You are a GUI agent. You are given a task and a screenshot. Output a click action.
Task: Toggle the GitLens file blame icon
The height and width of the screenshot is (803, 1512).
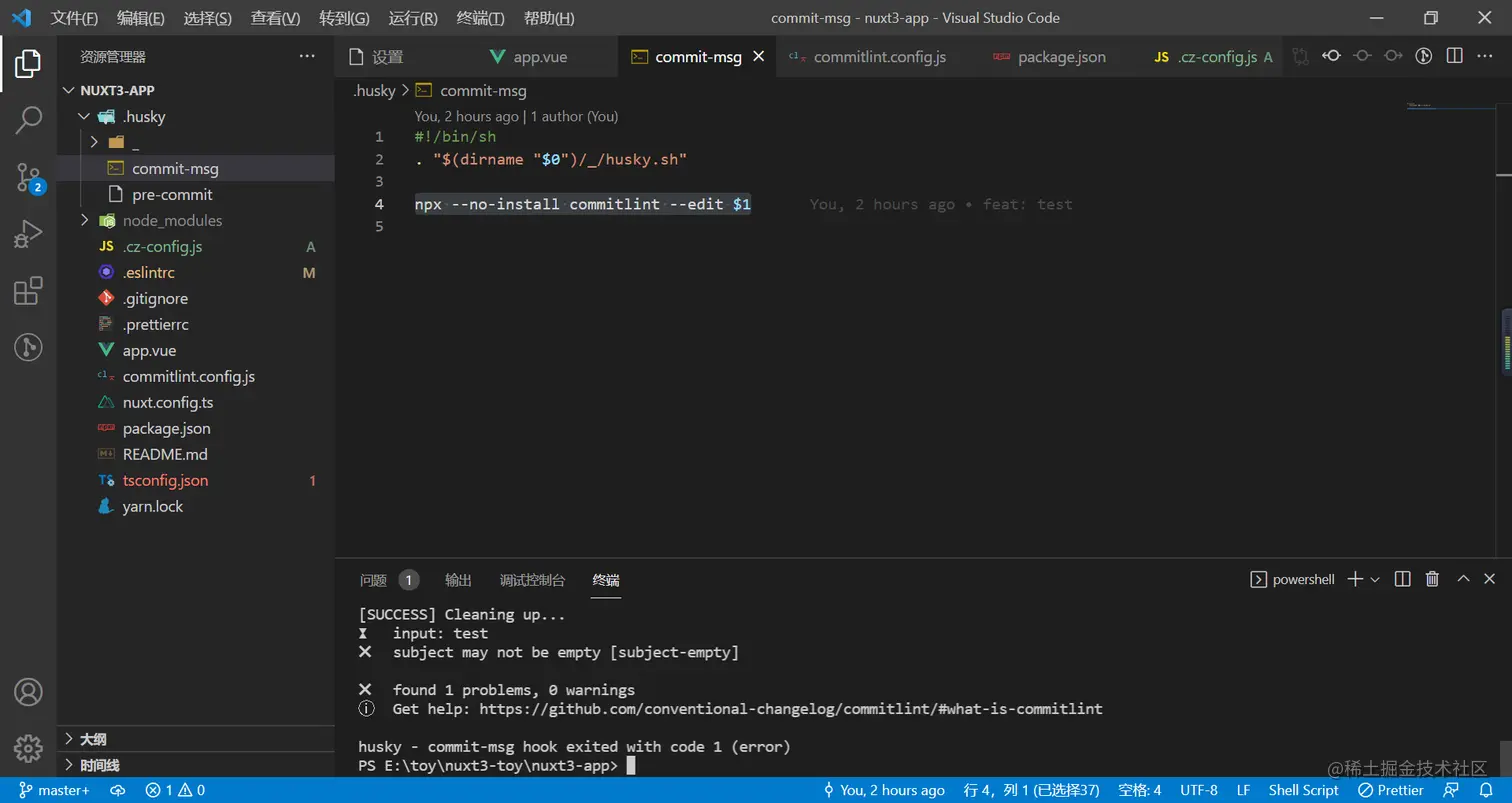point(1425,57)
